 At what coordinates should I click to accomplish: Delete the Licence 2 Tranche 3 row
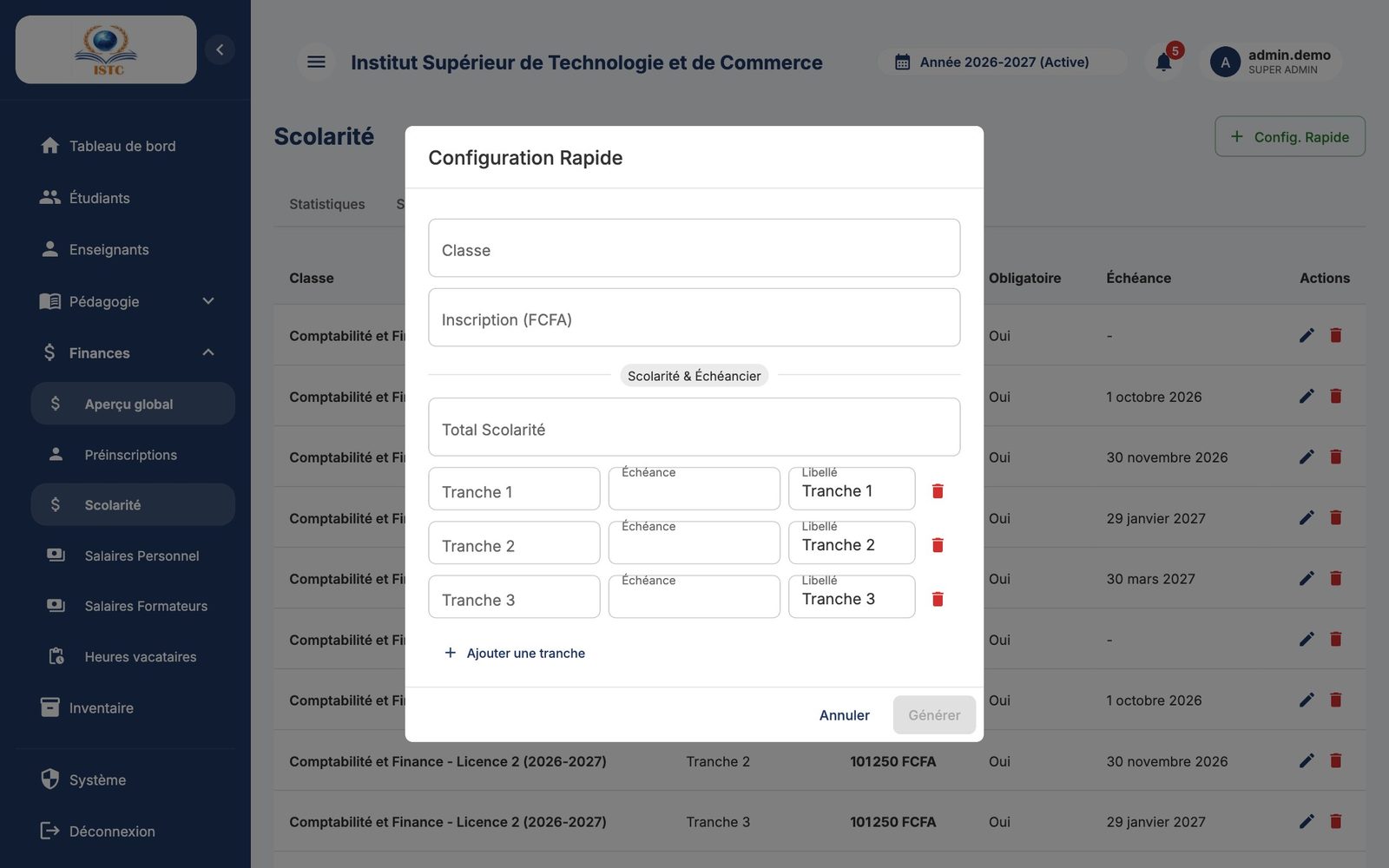1336,821
